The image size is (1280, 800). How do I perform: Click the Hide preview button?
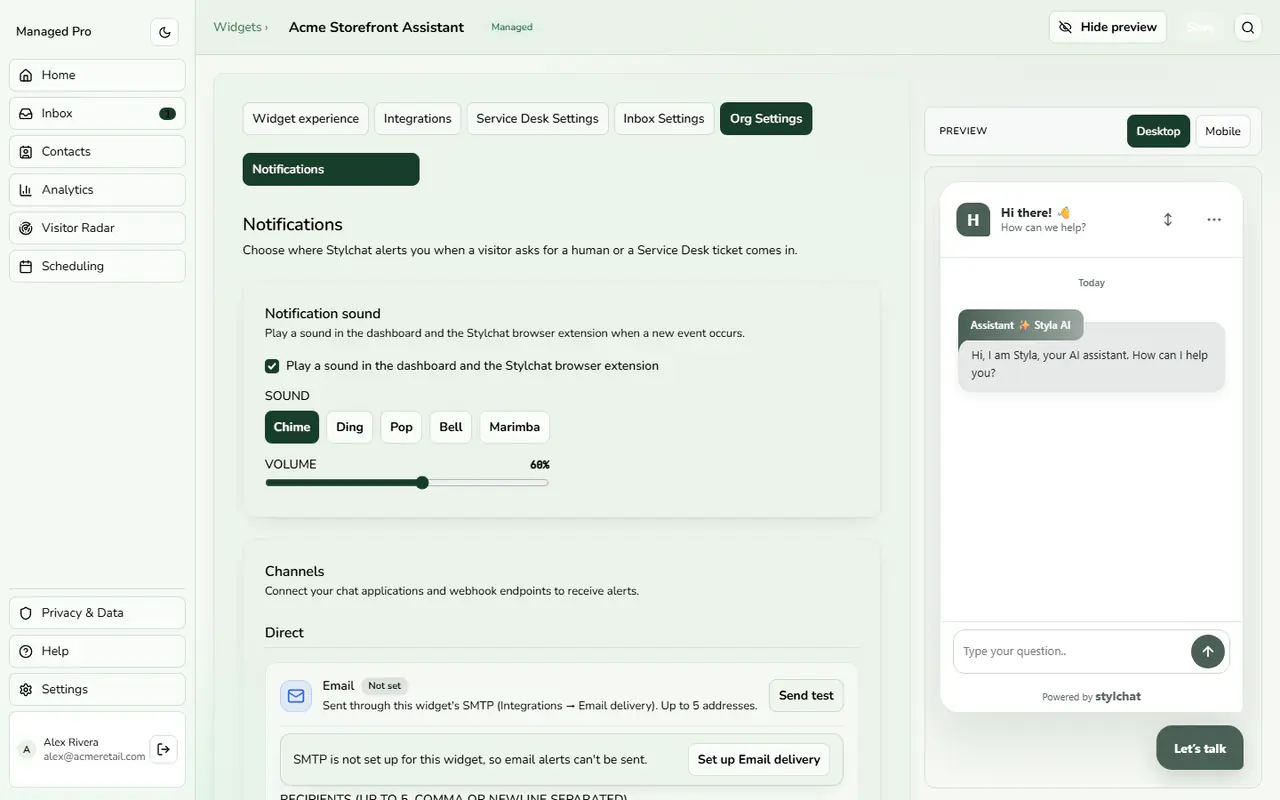(1108, 27)
